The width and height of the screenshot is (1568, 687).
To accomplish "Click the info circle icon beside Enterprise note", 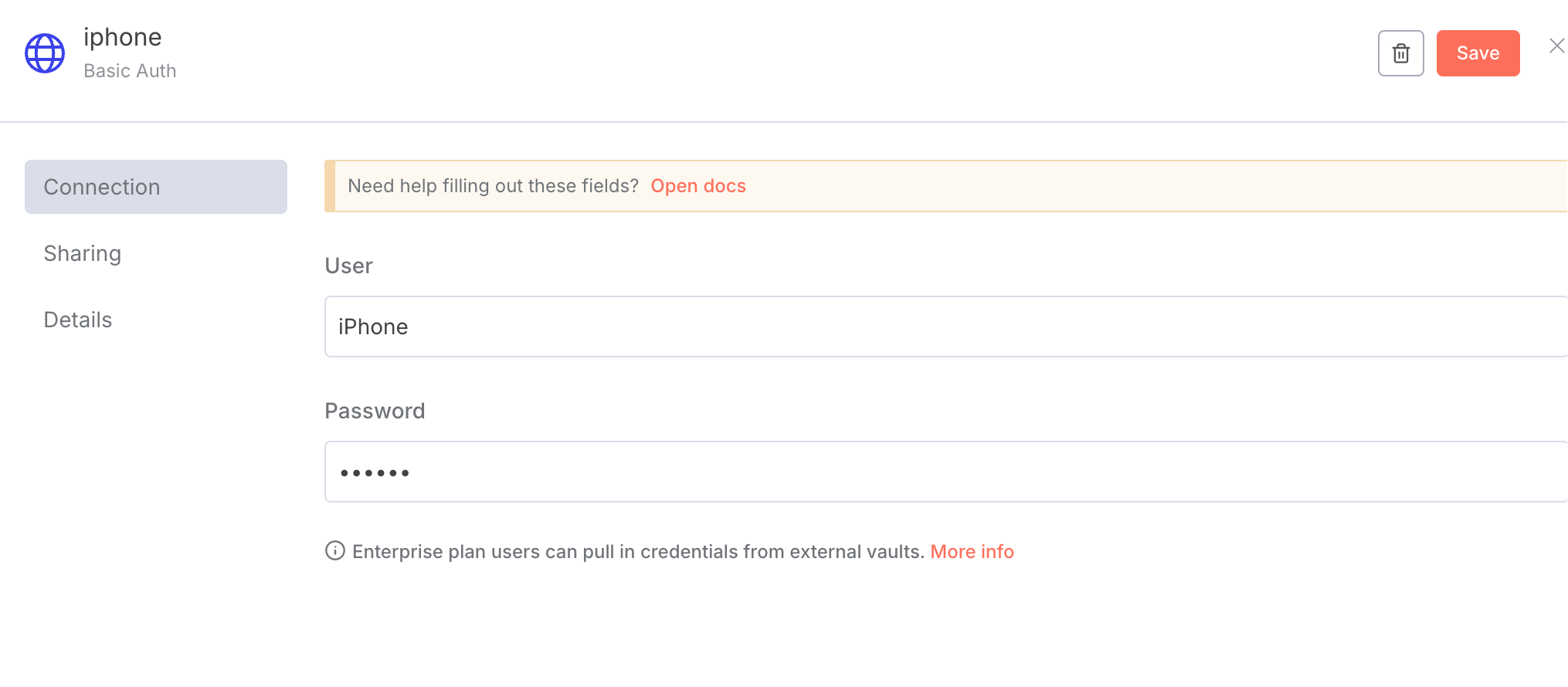I will pos(334,550).
